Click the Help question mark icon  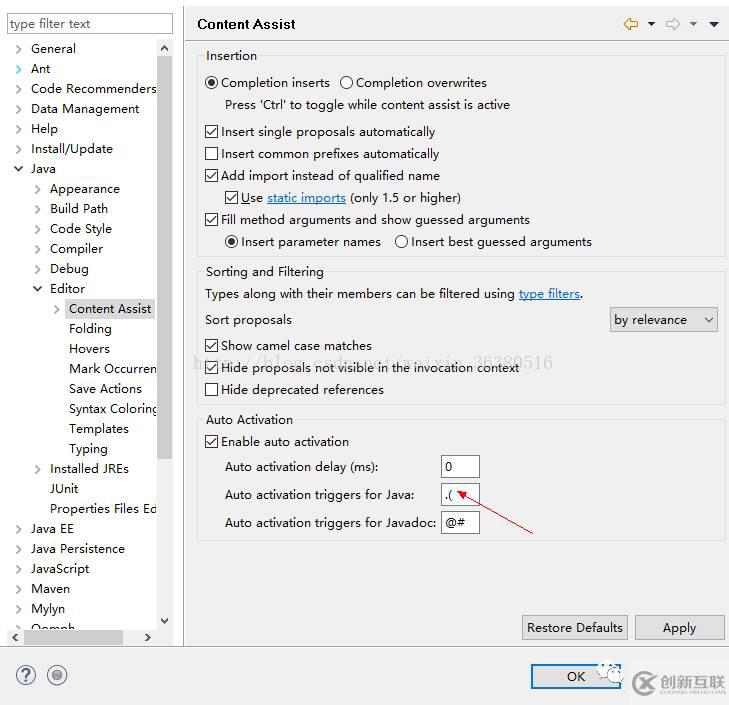pos(26,675)
